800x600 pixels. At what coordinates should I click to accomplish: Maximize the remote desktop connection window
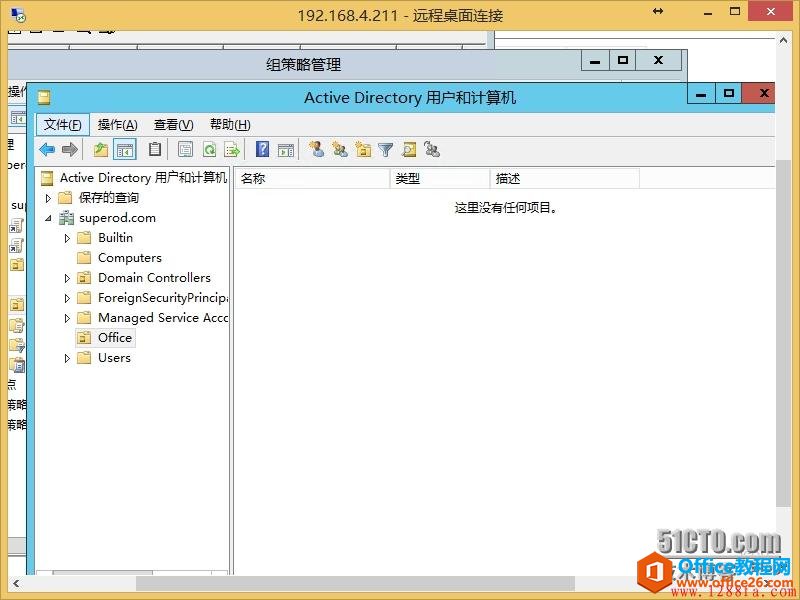[x=735, y=12]
